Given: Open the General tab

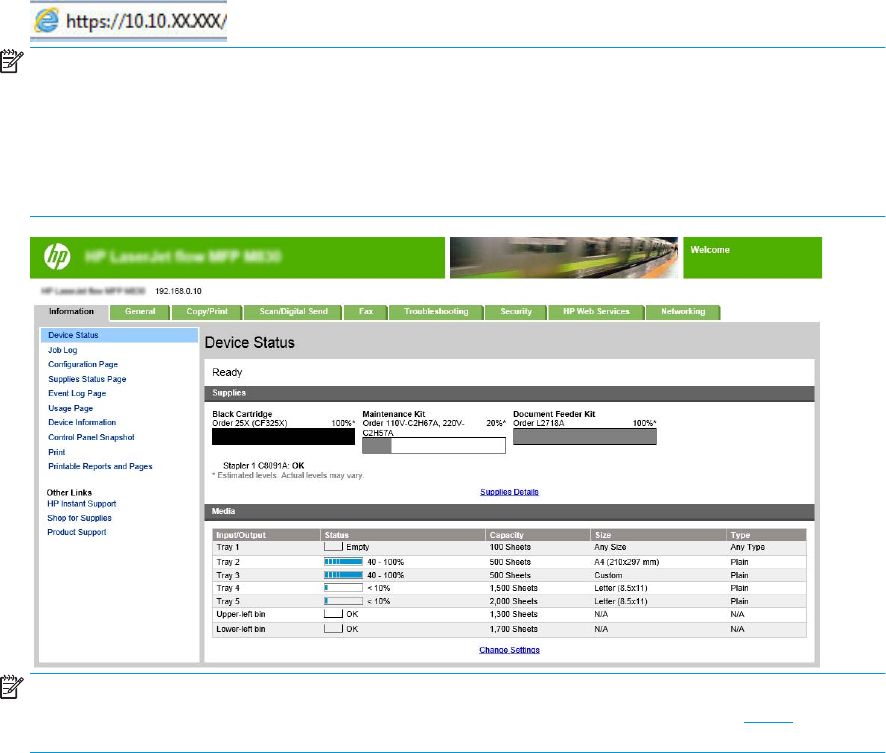Looking at the screenshot, I should tap(140, 312).
